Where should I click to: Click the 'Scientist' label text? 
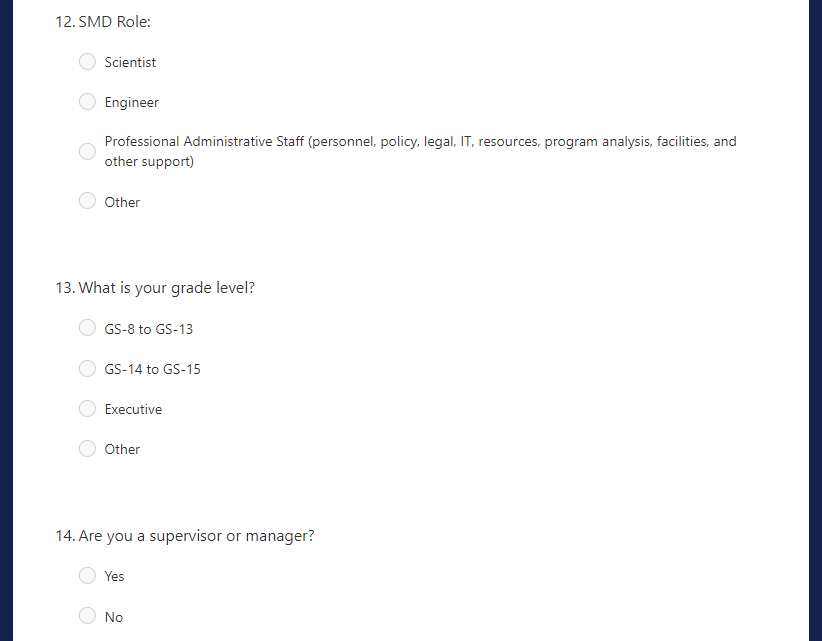coord(130,62)
